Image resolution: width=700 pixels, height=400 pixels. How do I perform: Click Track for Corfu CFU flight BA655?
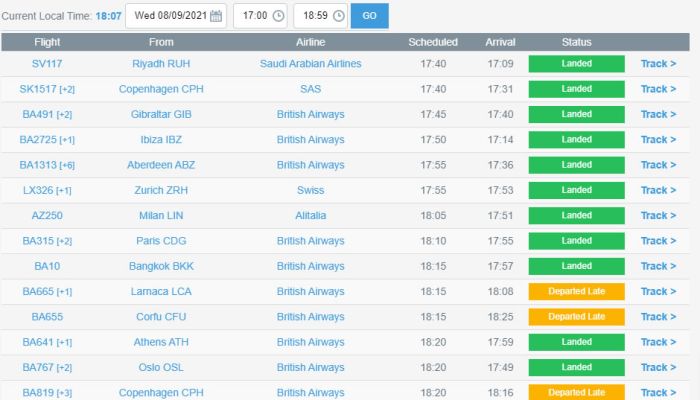pos(658,316)
